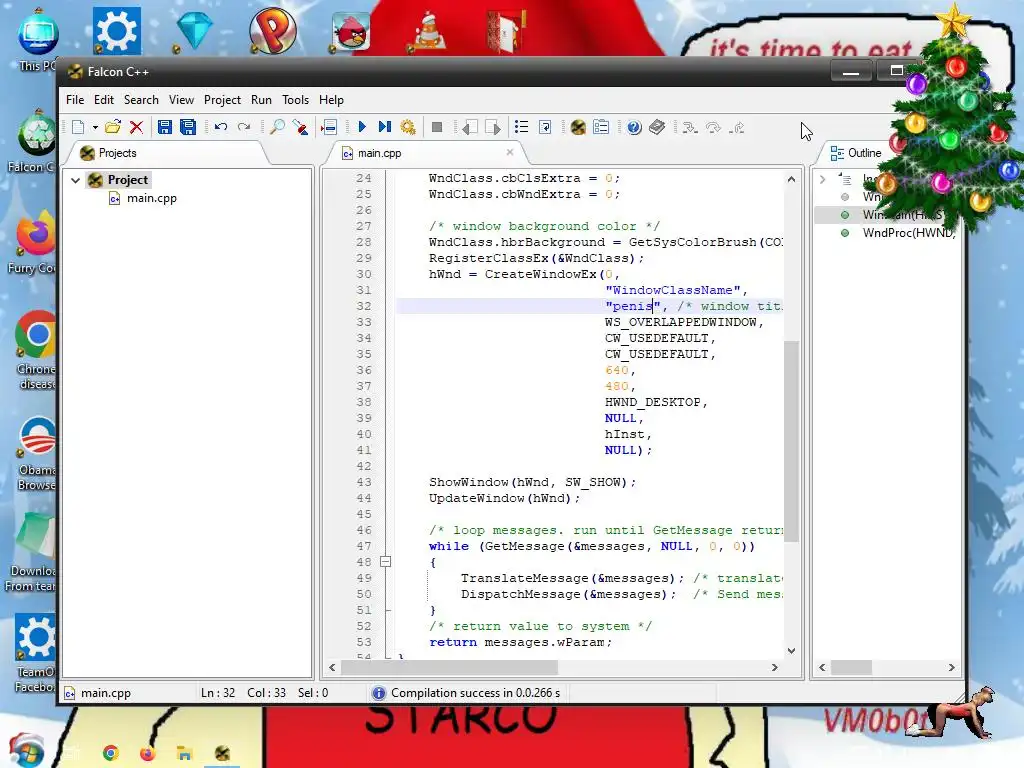Click the editor scroll up arrow
The width and height of the screenshot is (1024, 768).
(x=792, y=179)
